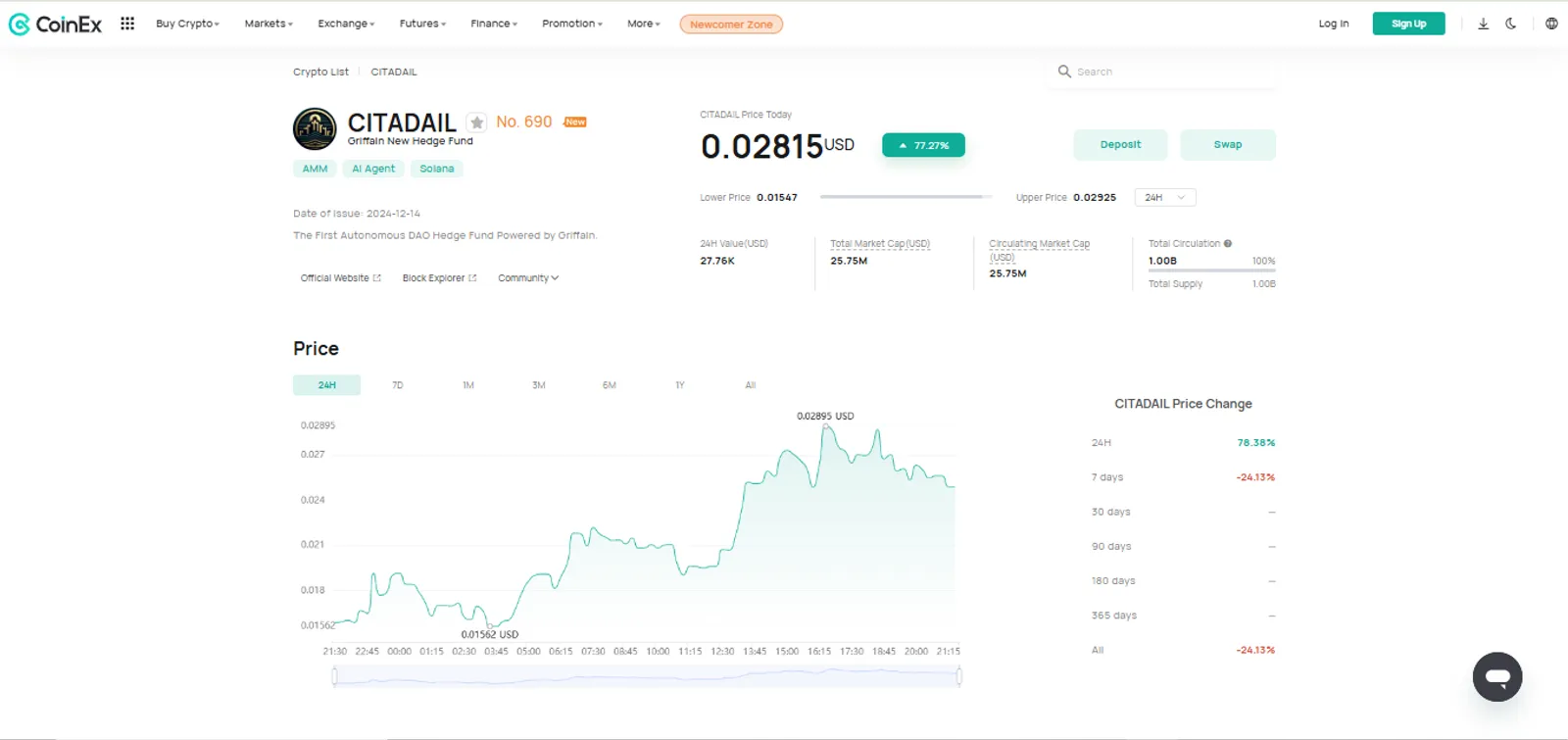Image resolution: width=1568 pixels, height=740 pixels.
Task: Click the right chart range handle
Action: coord(958,676)
